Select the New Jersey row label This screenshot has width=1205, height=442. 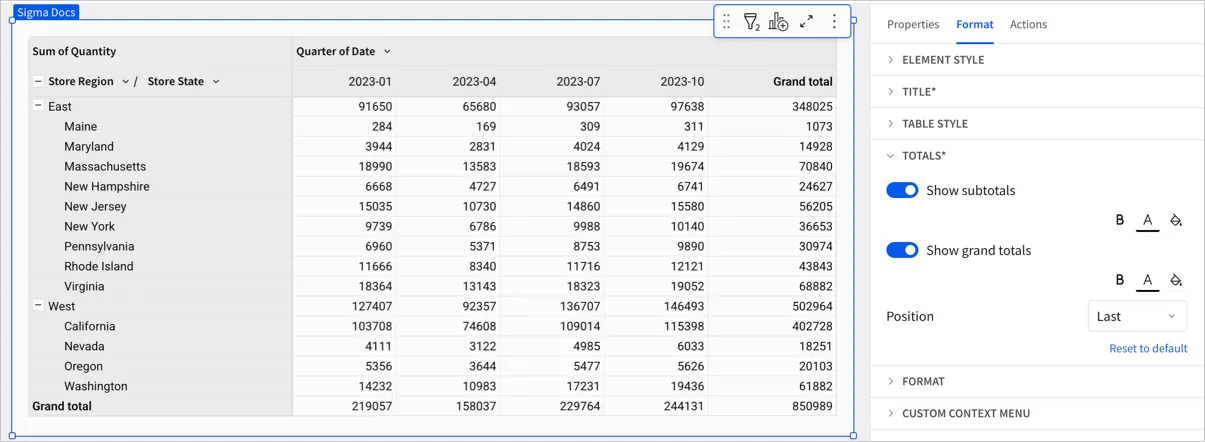tap(95, 206)
